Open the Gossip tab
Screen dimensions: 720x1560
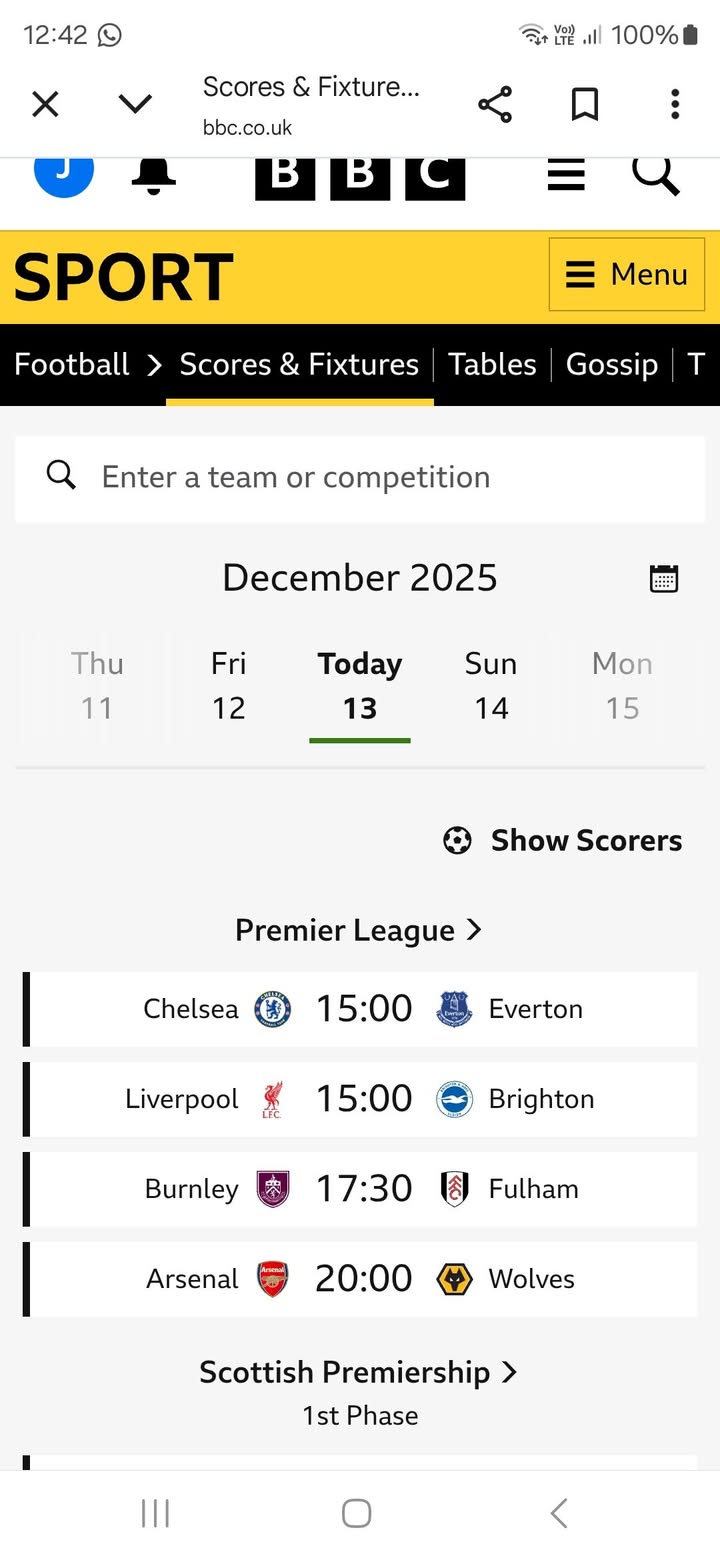[611, 364]
